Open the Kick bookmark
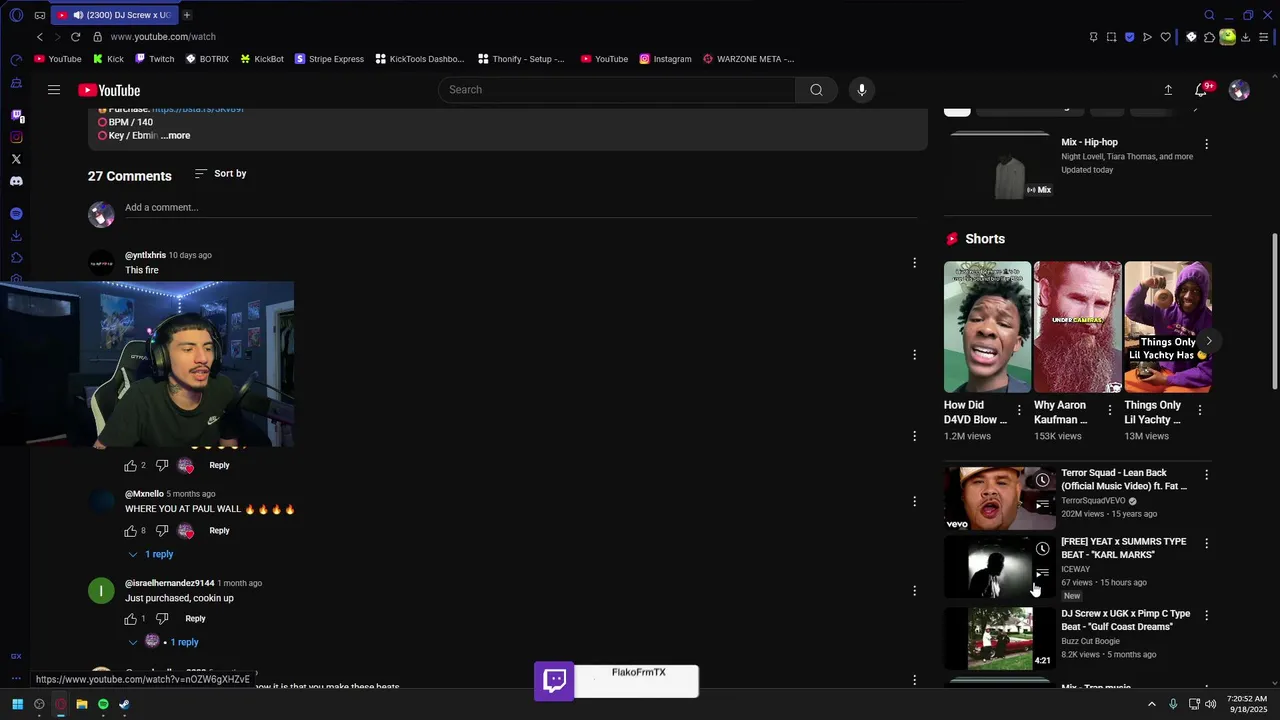The height and width of the screenshot is (720, 1280). [107, 59]
